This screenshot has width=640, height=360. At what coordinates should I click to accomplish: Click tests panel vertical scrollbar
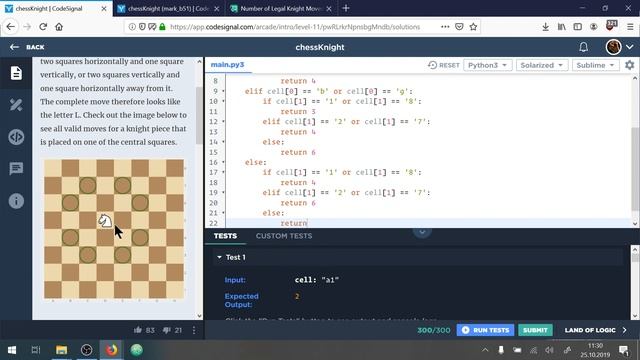click(635, 257)
